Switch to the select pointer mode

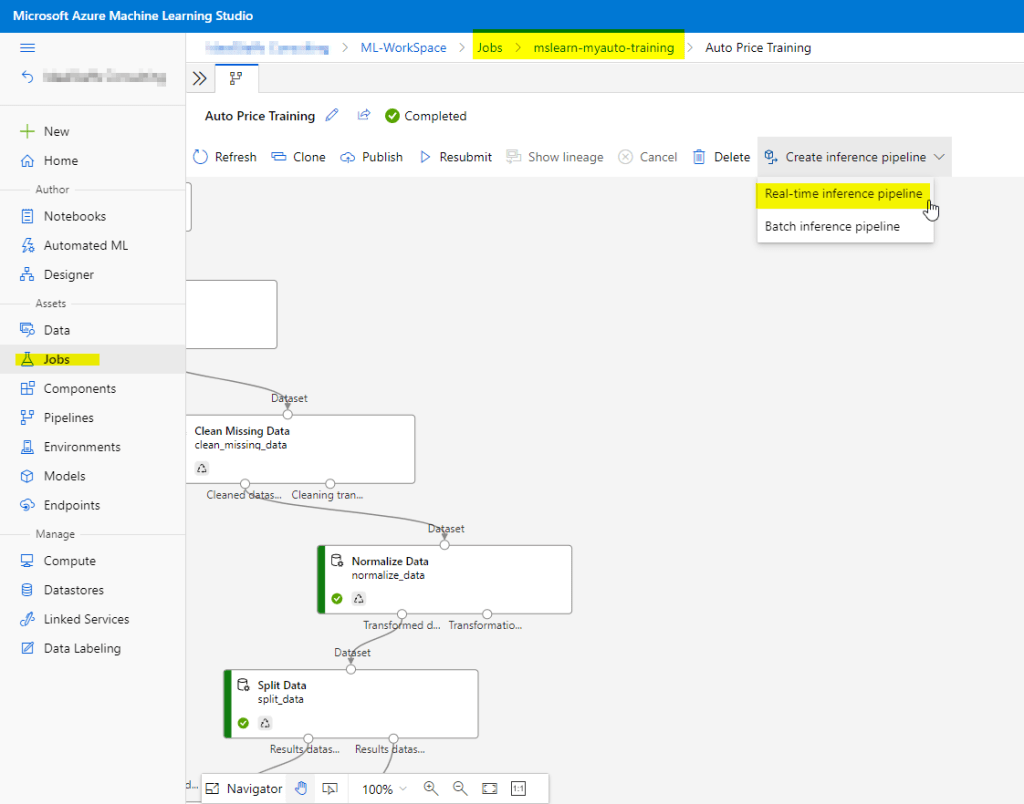329,788
